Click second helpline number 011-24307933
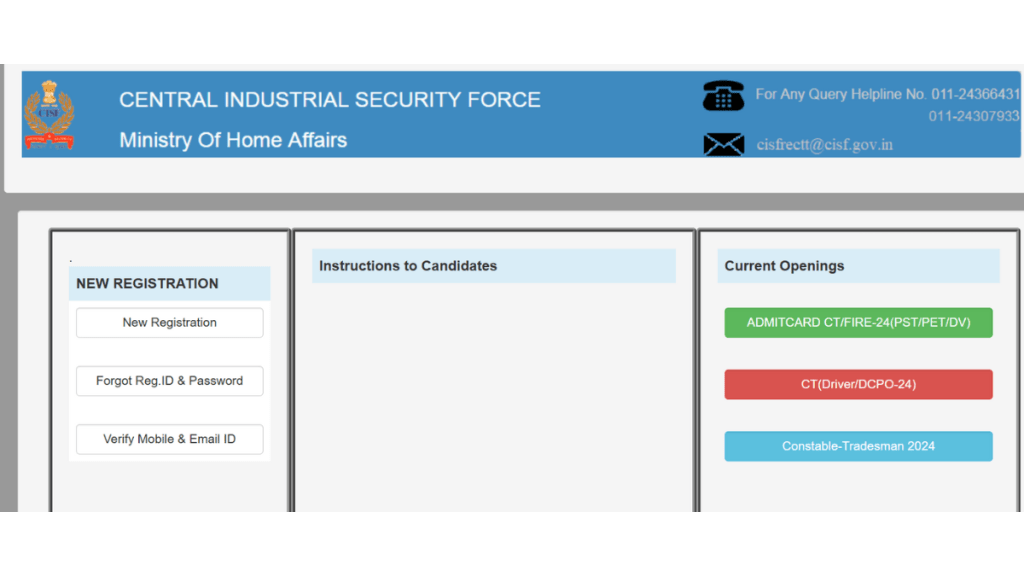 point(973,116)
